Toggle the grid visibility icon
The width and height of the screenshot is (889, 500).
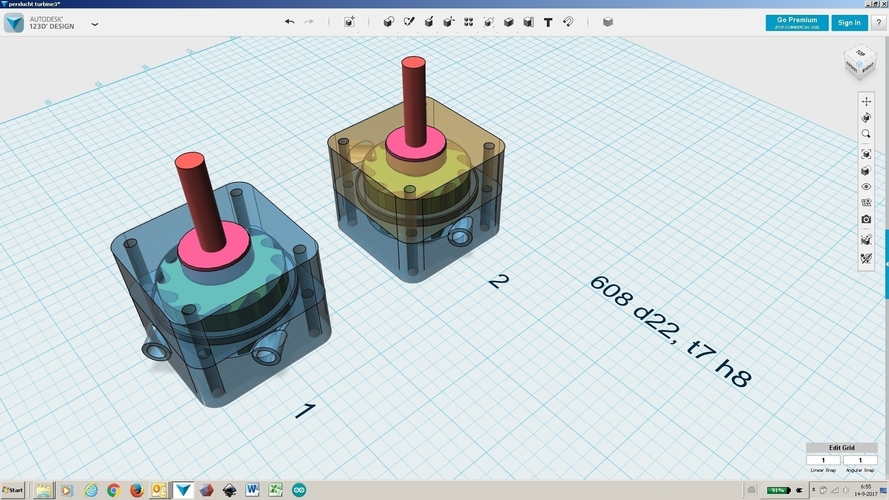pos(866,203)
